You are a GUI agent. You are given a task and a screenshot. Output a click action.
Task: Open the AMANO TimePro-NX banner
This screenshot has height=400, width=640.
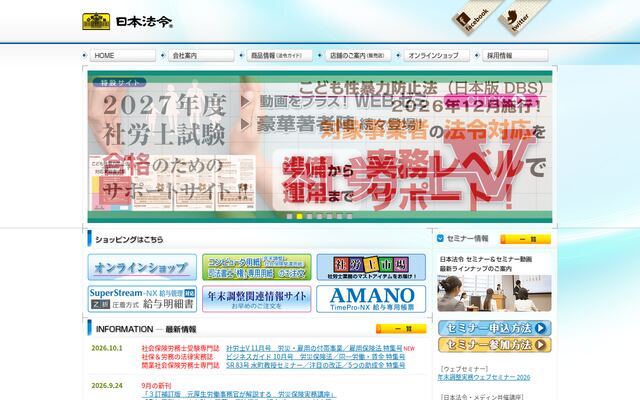click(x=371, y=299)
